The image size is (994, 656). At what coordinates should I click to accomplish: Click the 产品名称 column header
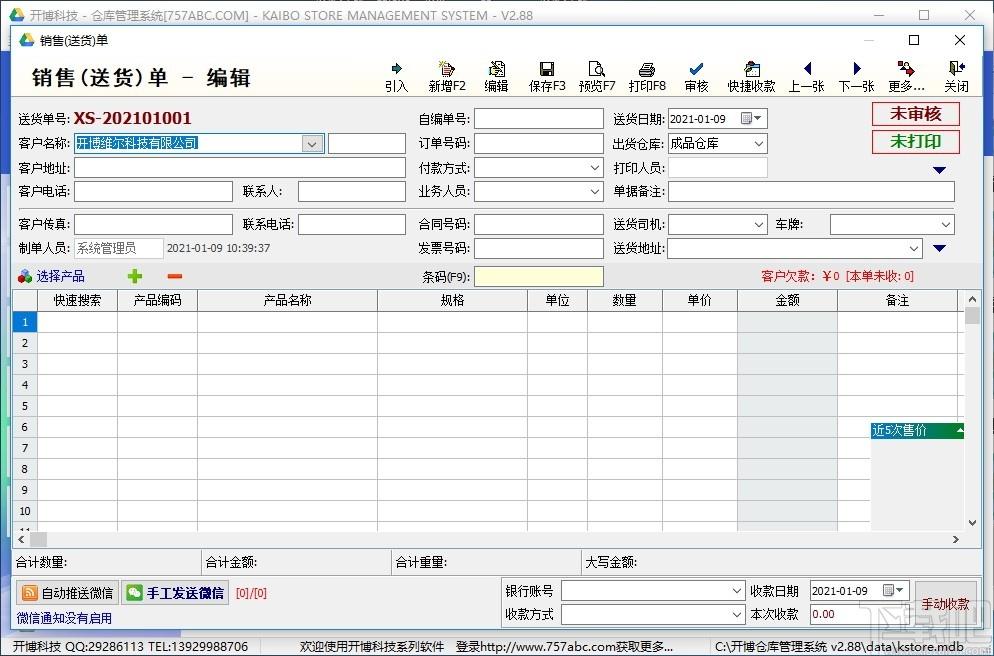coord(288,300)
